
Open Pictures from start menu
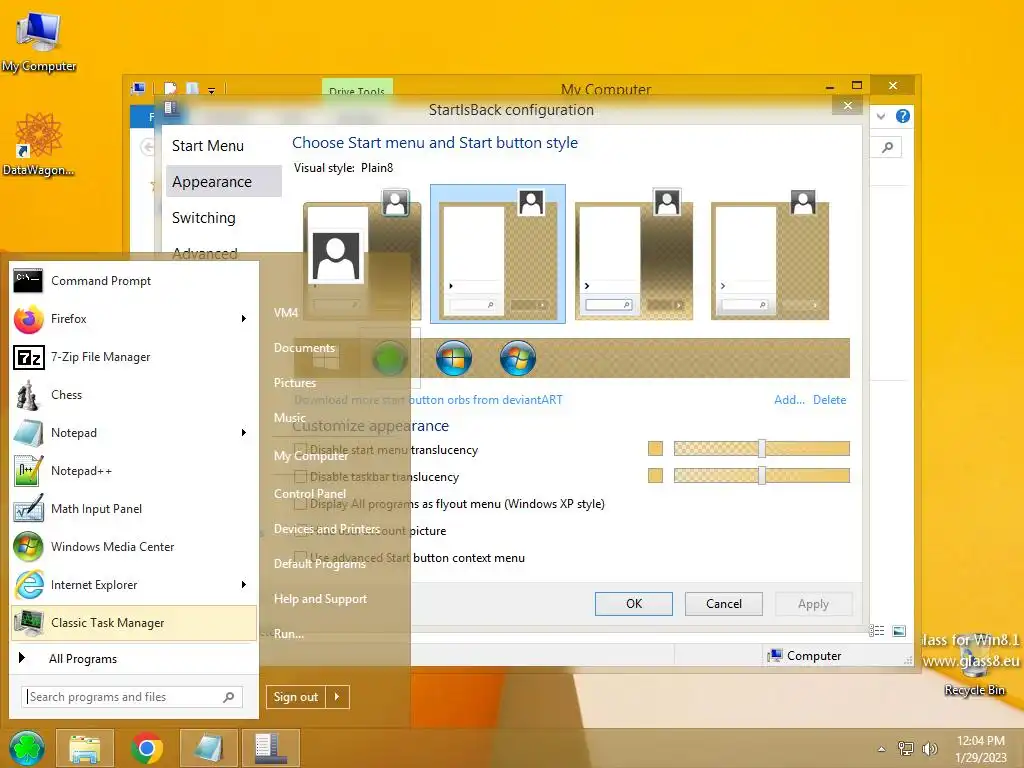tap(295, 383)
